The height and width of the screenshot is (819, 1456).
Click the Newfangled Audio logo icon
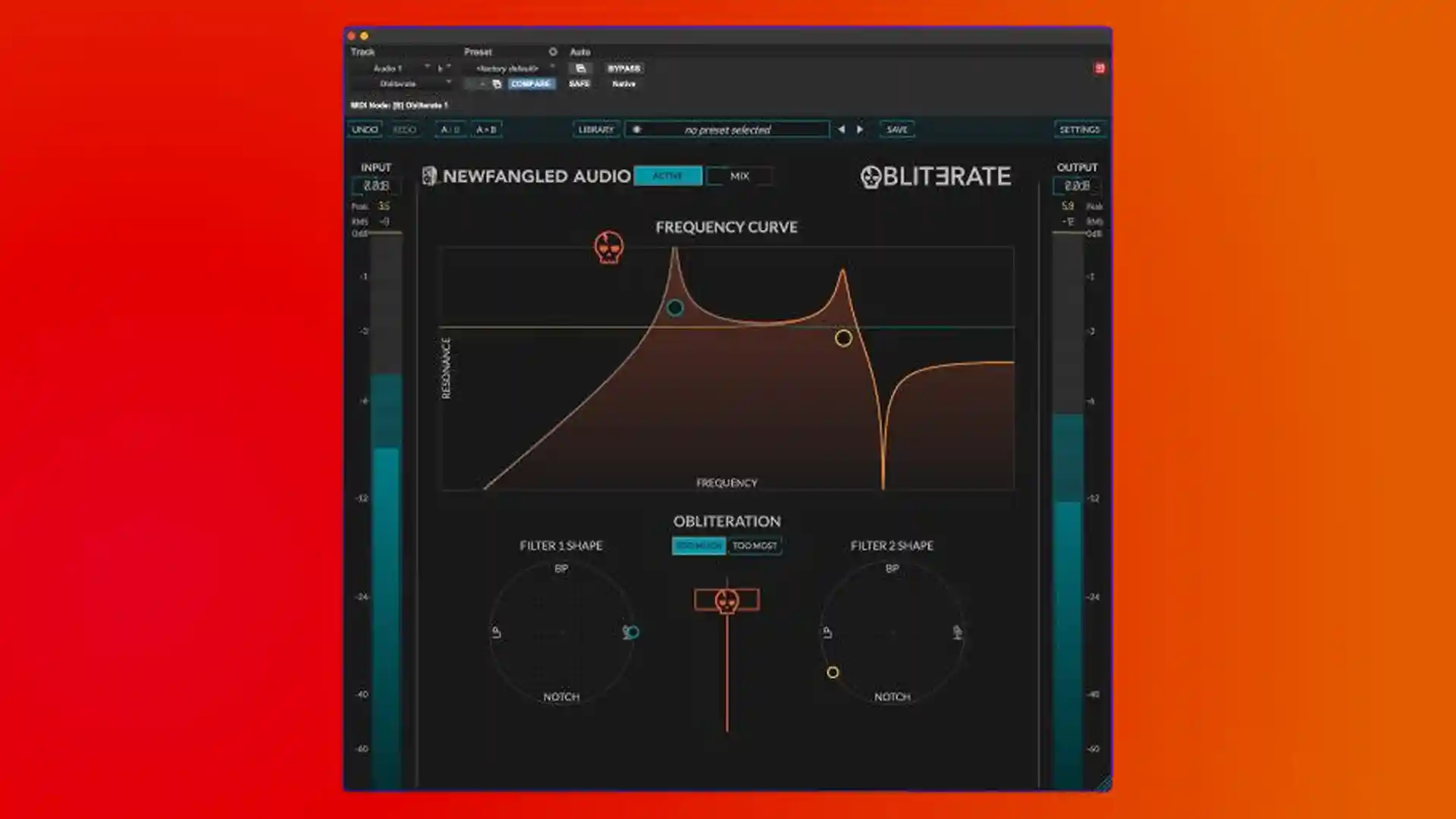[x=429, y=176]
